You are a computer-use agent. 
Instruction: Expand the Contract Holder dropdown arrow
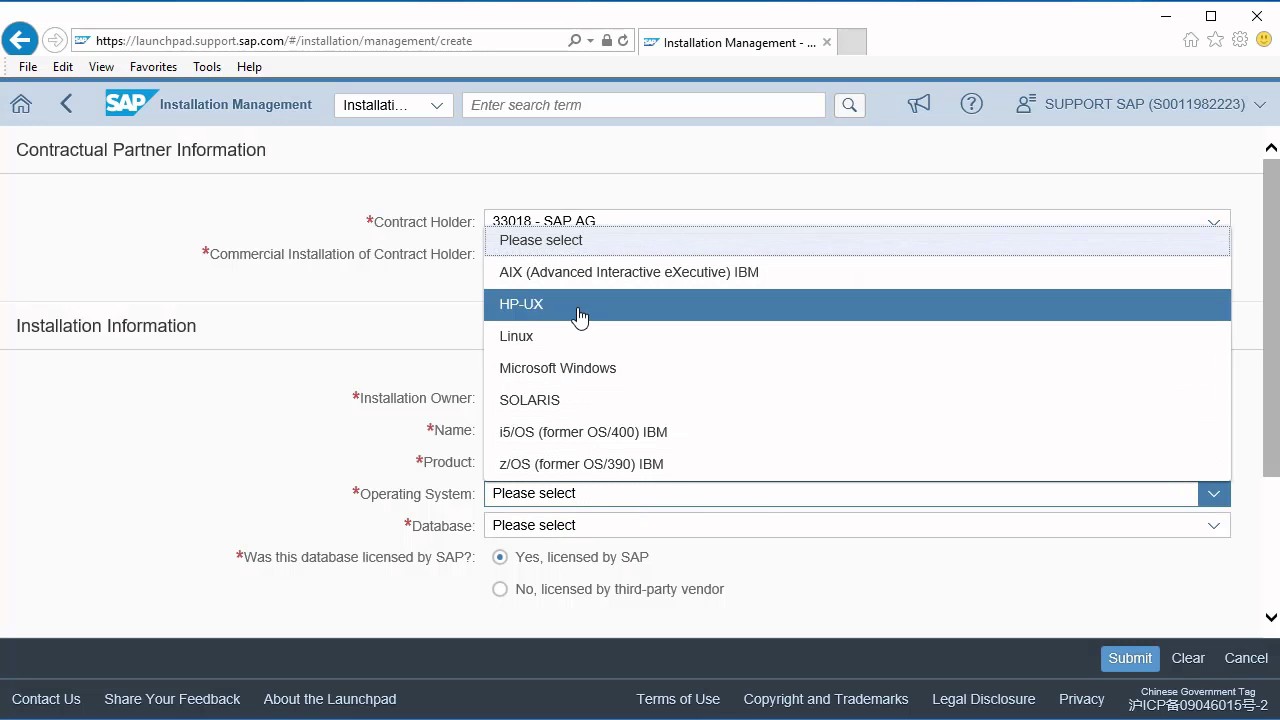1213,221
